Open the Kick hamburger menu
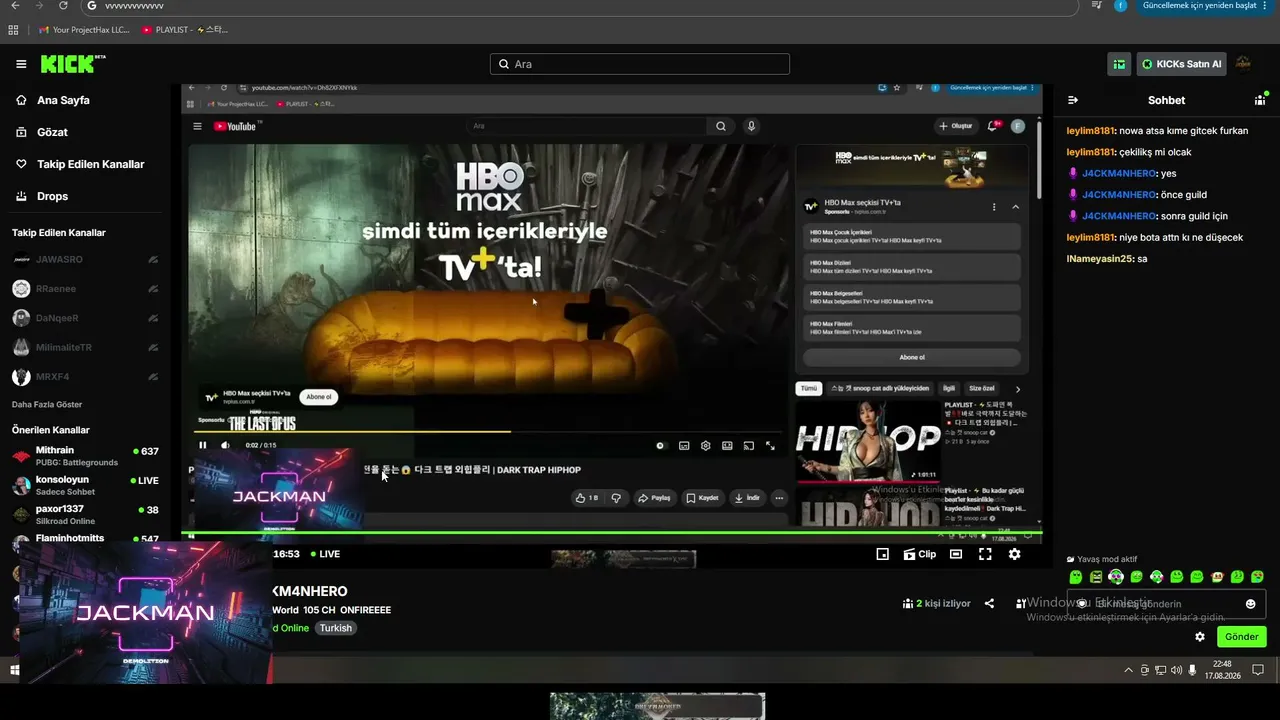Image resolution: width=1280 pixels, height=720 pixels. click(x=21, y=64)
